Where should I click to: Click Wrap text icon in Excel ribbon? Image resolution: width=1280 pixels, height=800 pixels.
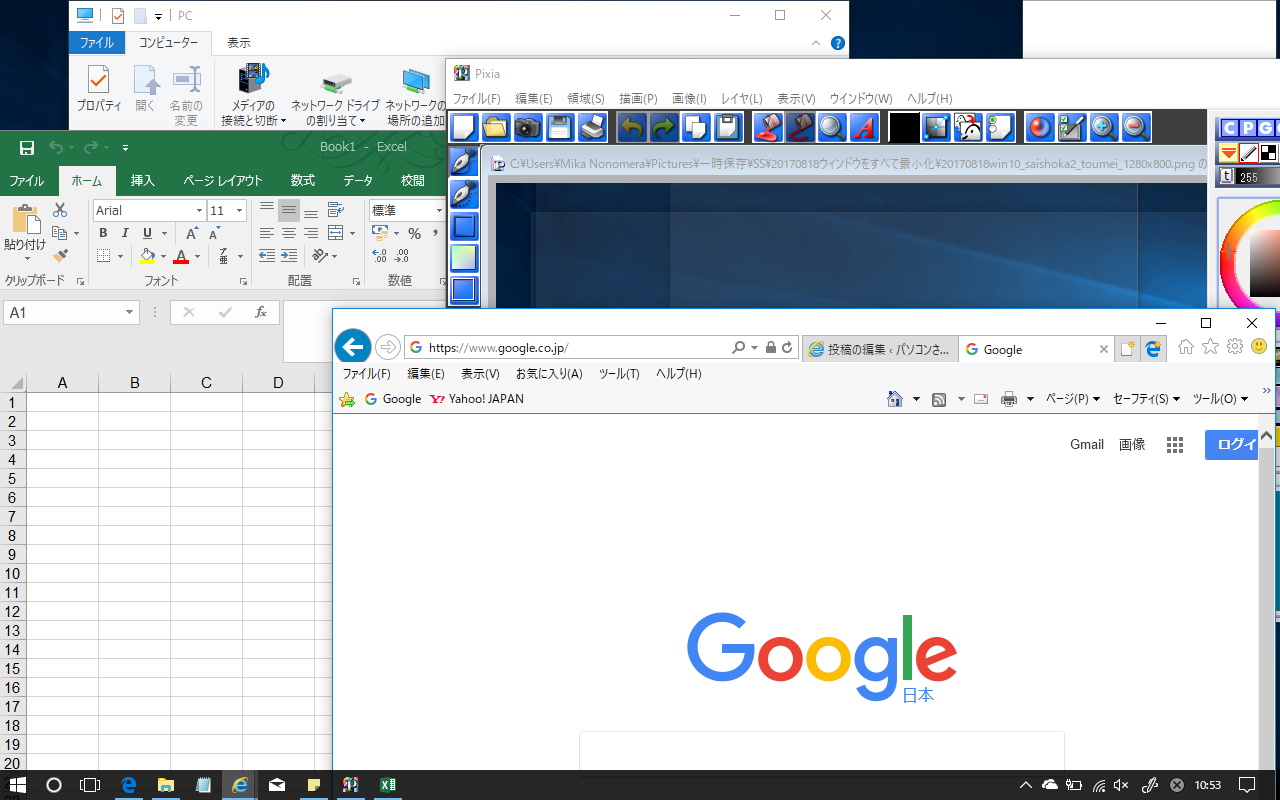[x=334, y=210]
